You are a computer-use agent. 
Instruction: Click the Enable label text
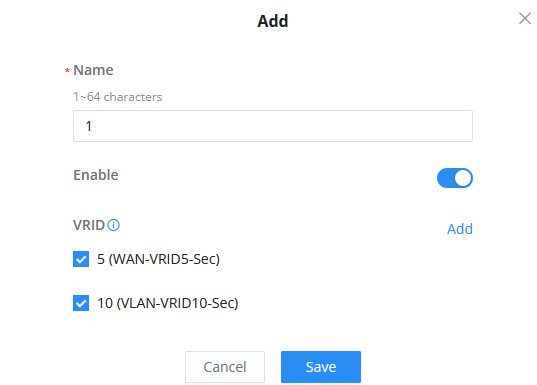coord(96,175)
